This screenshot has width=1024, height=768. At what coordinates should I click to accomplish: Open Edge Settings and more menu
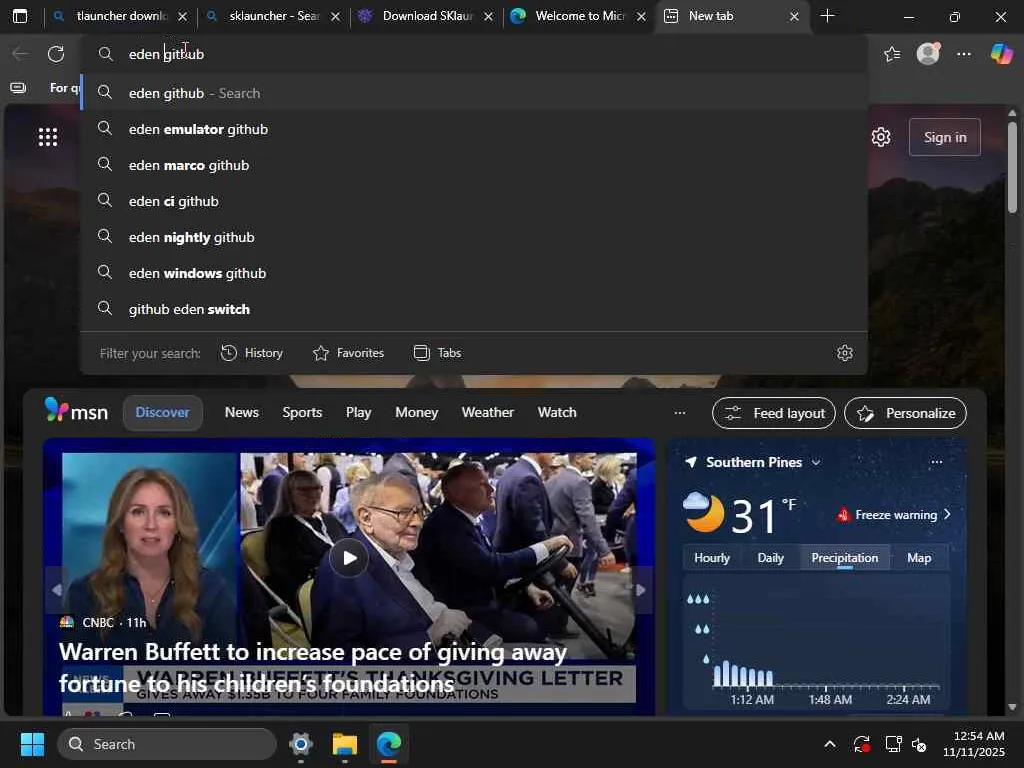tap(964, 54)
